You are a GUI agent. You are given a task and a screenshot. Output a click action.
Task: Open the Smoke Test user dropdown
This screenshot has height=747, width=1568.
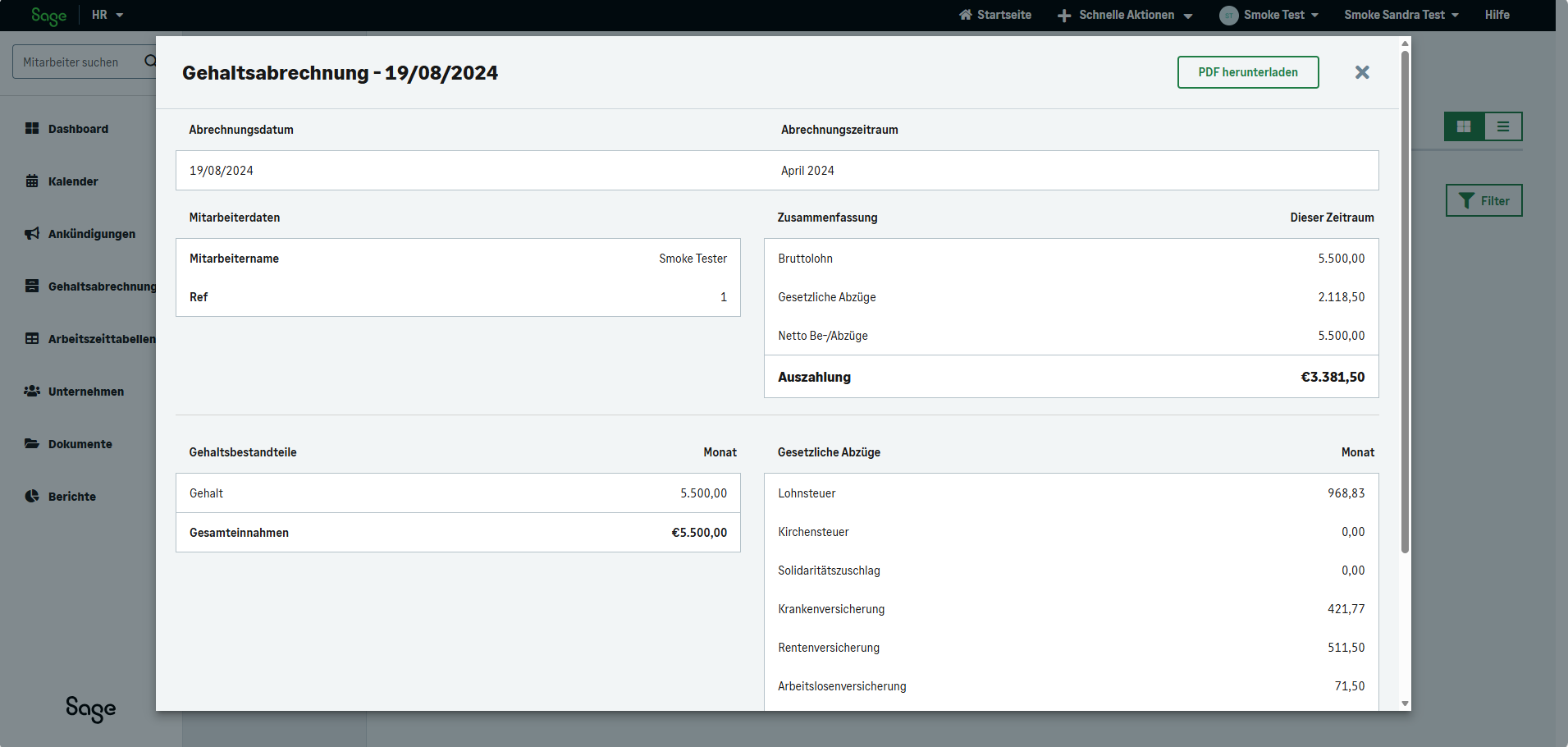1269,15
